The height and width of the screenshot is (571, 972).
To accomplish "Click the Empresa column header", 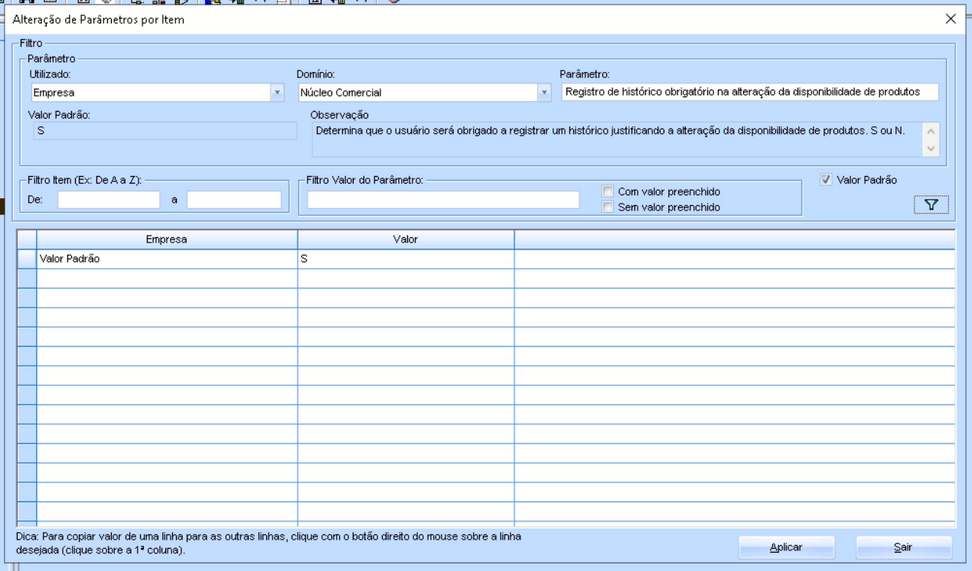I will pos(166,240).
